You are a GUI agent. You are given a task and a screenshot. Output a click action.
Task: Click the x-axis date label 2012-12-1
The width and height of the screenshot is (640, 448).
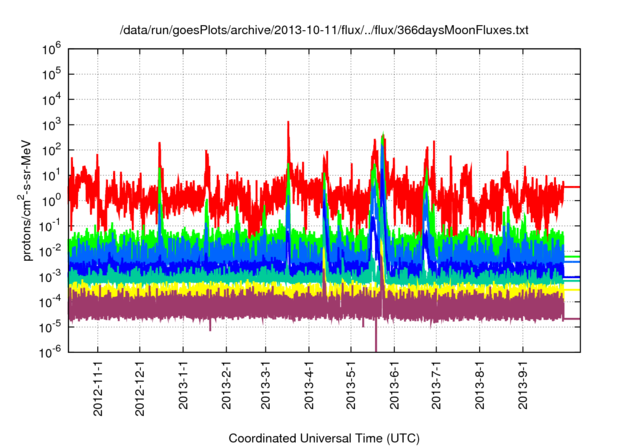[x=140, y=388]
